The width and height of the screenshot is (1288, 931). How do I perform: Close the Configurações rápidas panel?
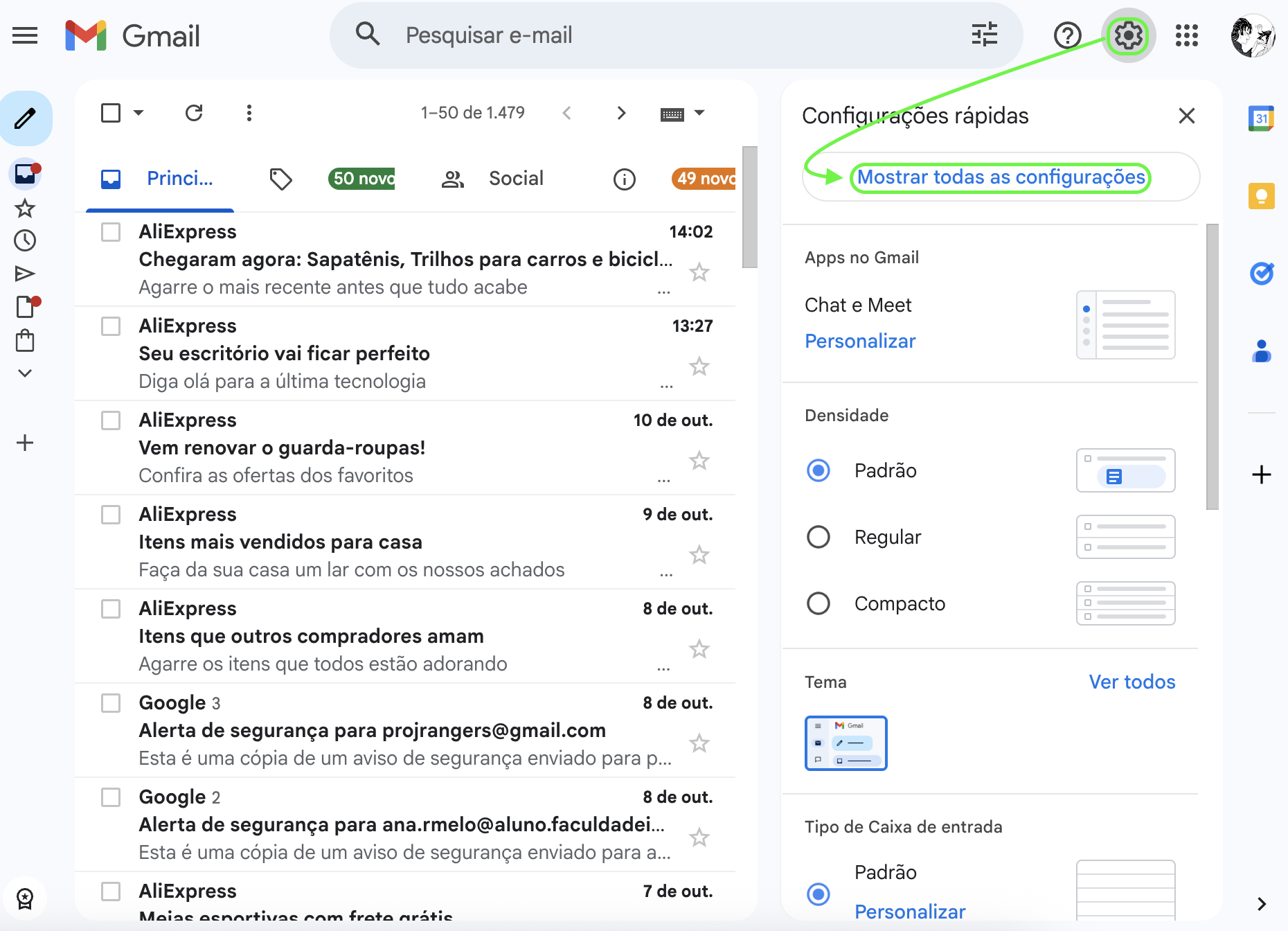1187,116
